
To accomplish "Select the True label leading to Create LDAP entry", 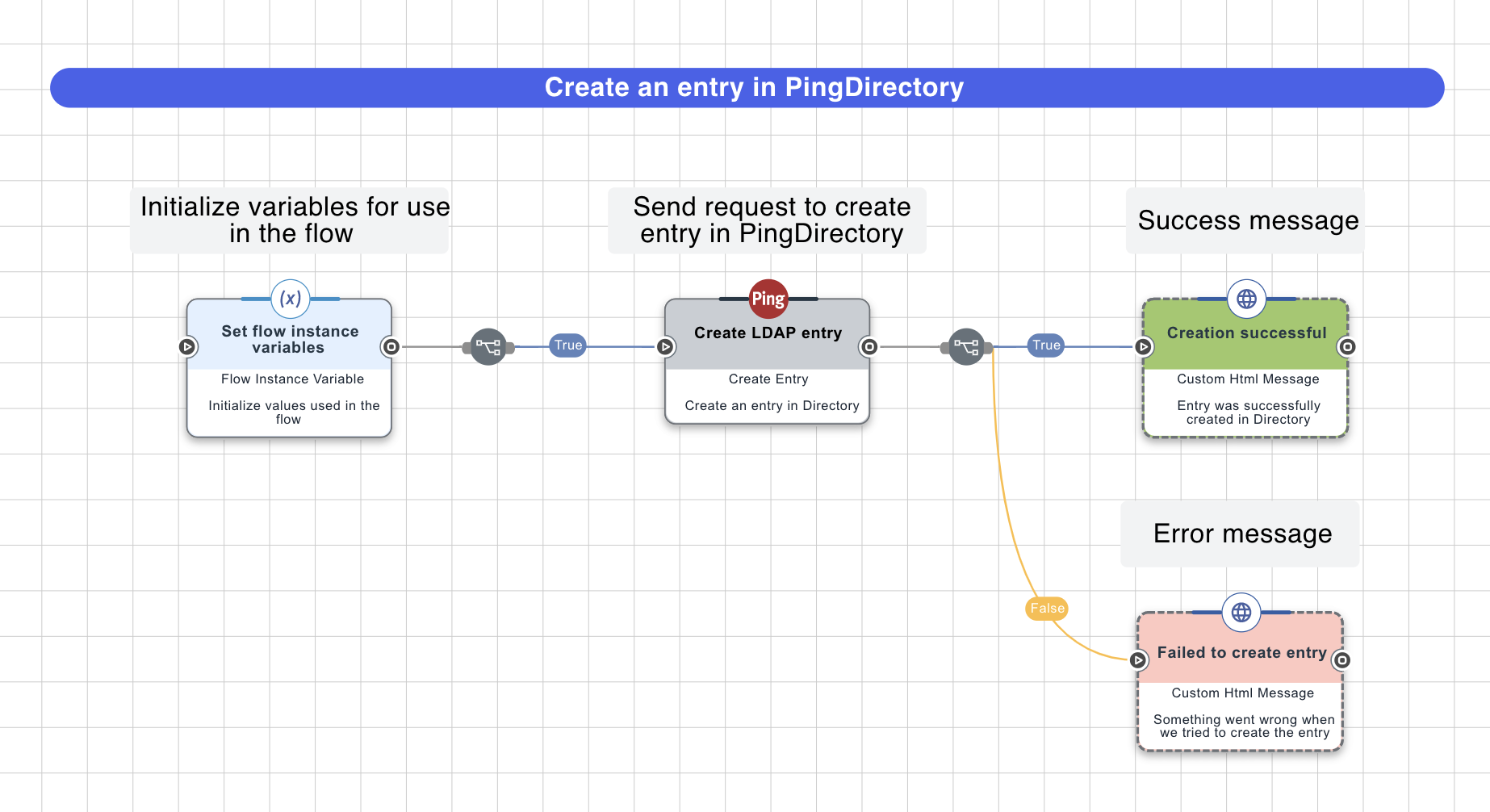I will pyautogui.click(x=568, y=345).
